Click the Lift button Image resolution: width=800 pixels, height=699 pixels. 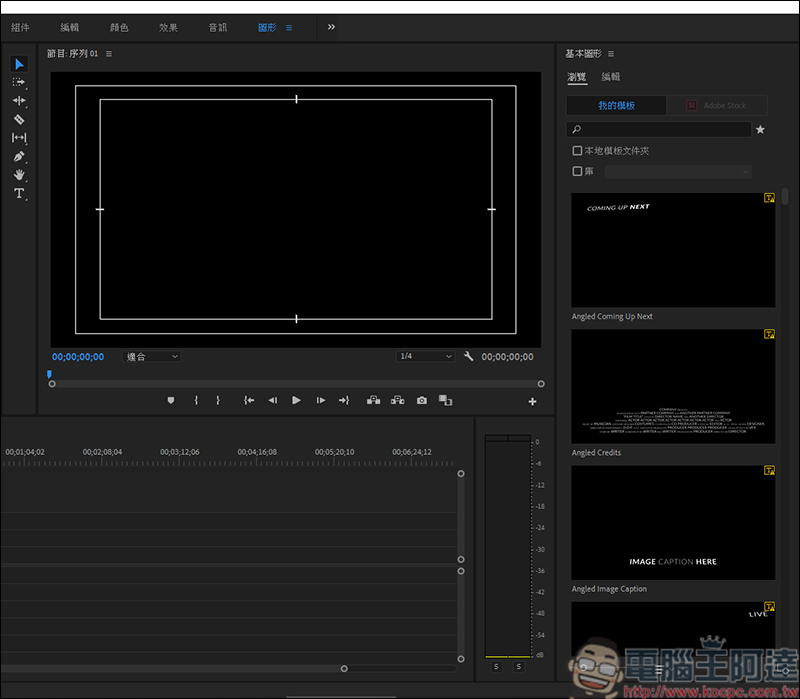pos(373,401)
